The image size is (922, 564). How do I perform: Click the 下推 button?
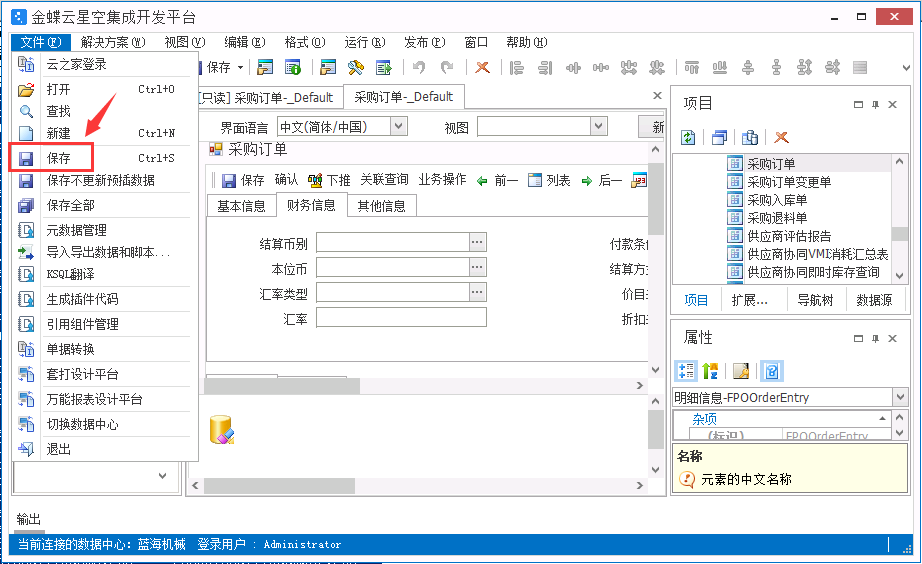[x=329, y=180]
